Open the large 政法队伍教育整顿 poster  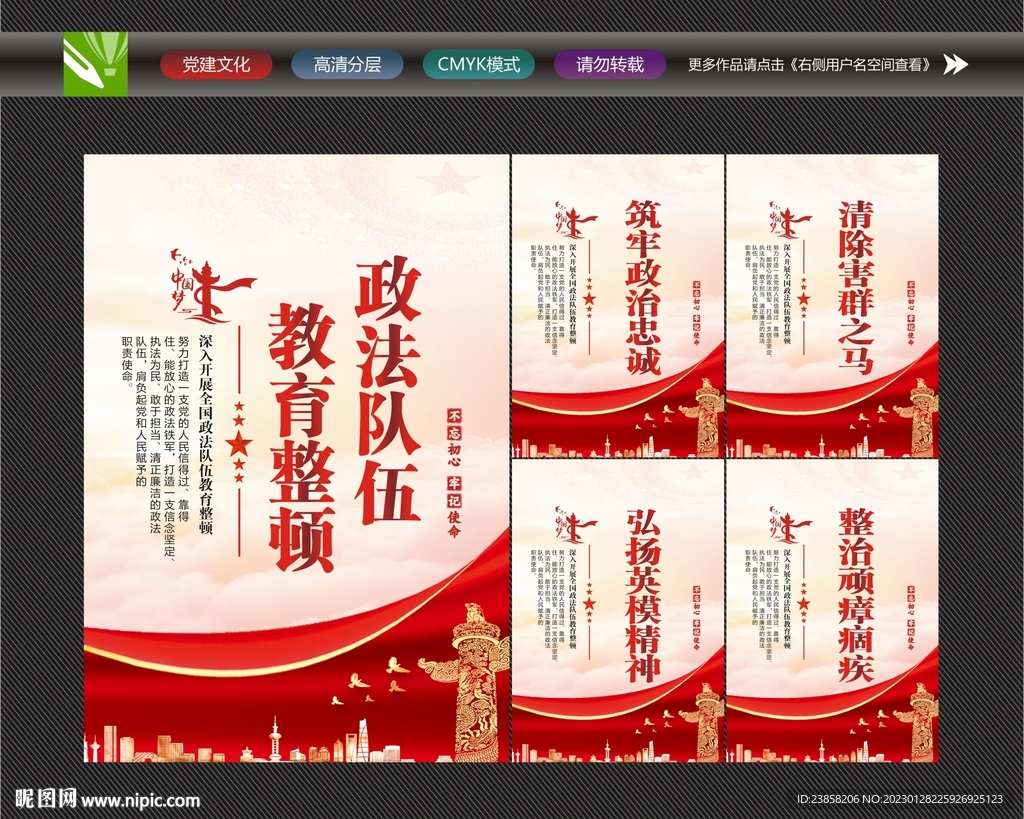tap(296, 458)
